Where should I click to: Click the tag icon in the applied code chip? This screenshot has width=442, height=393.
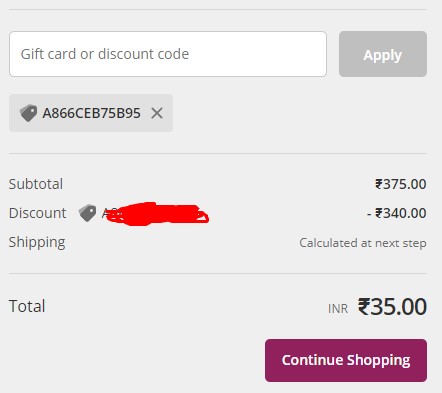(28, 113)
